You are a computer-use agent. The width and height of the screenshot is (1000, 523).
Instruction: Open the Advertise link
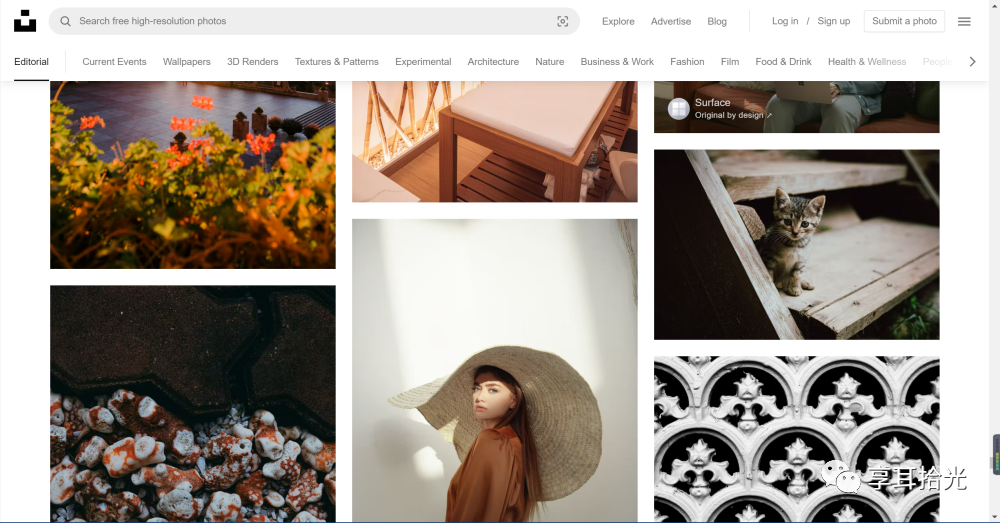tap(671, 21)
